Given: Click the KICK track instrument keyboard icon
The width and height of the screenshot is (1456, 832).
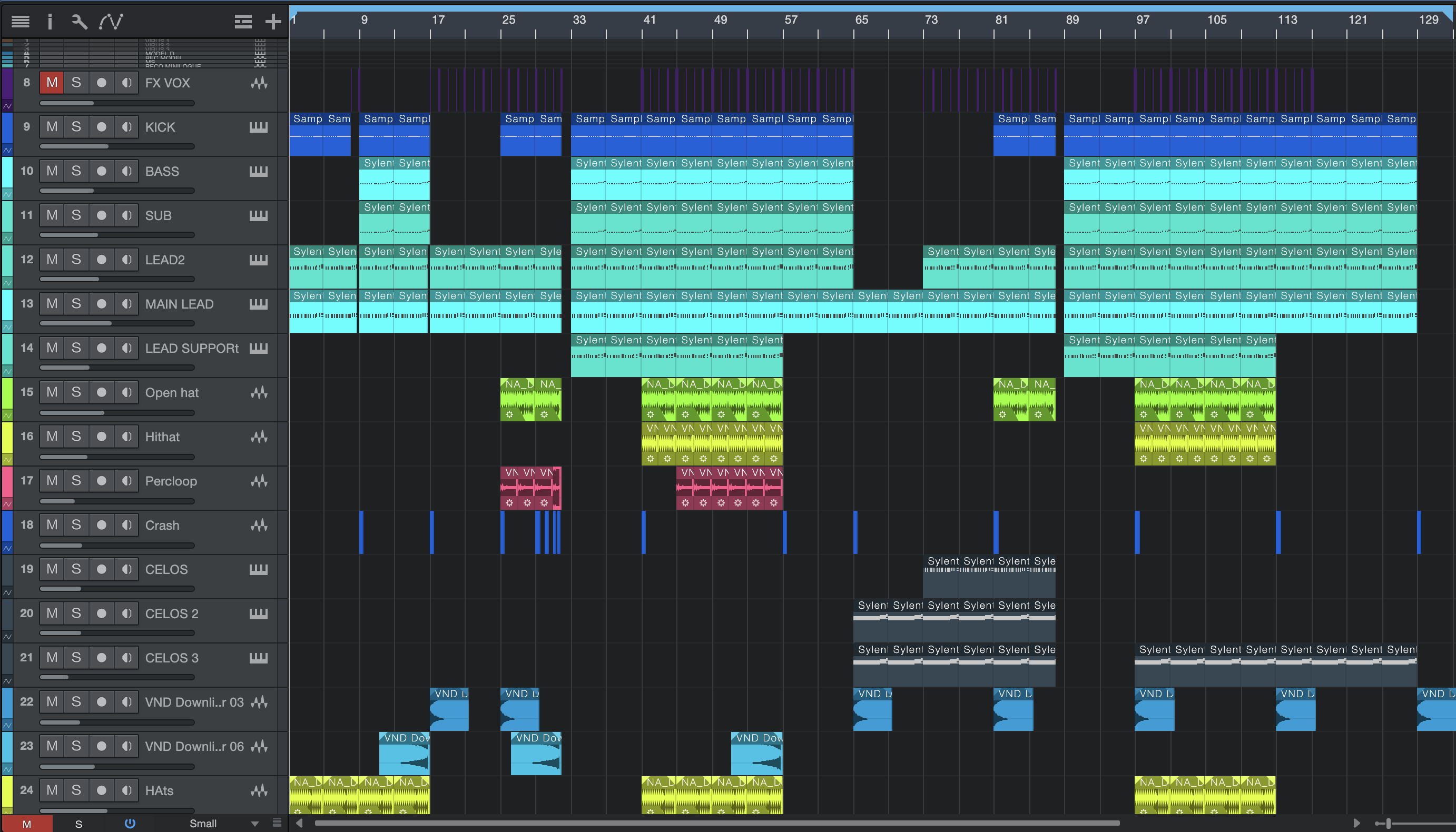Looking at the screenshot, I should 259,127.
